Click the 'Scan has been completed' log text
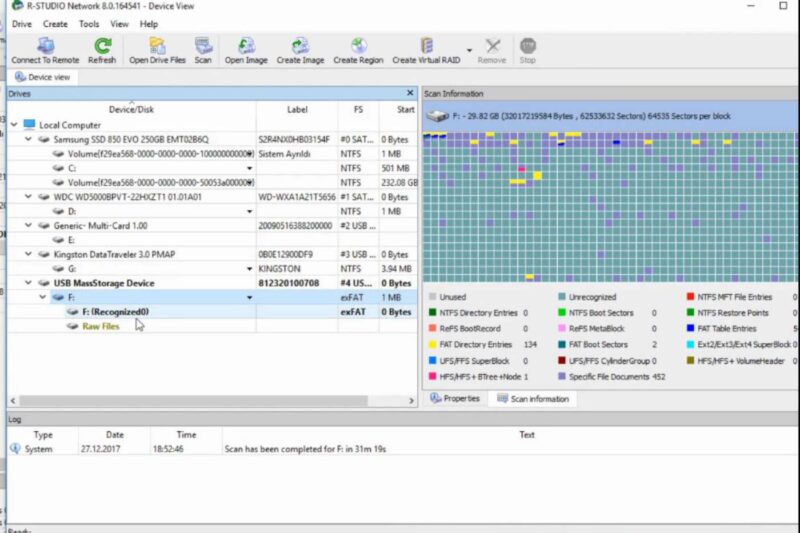Image resolution: width=800 pixels, height=533 pixels. tap(305, 449)
